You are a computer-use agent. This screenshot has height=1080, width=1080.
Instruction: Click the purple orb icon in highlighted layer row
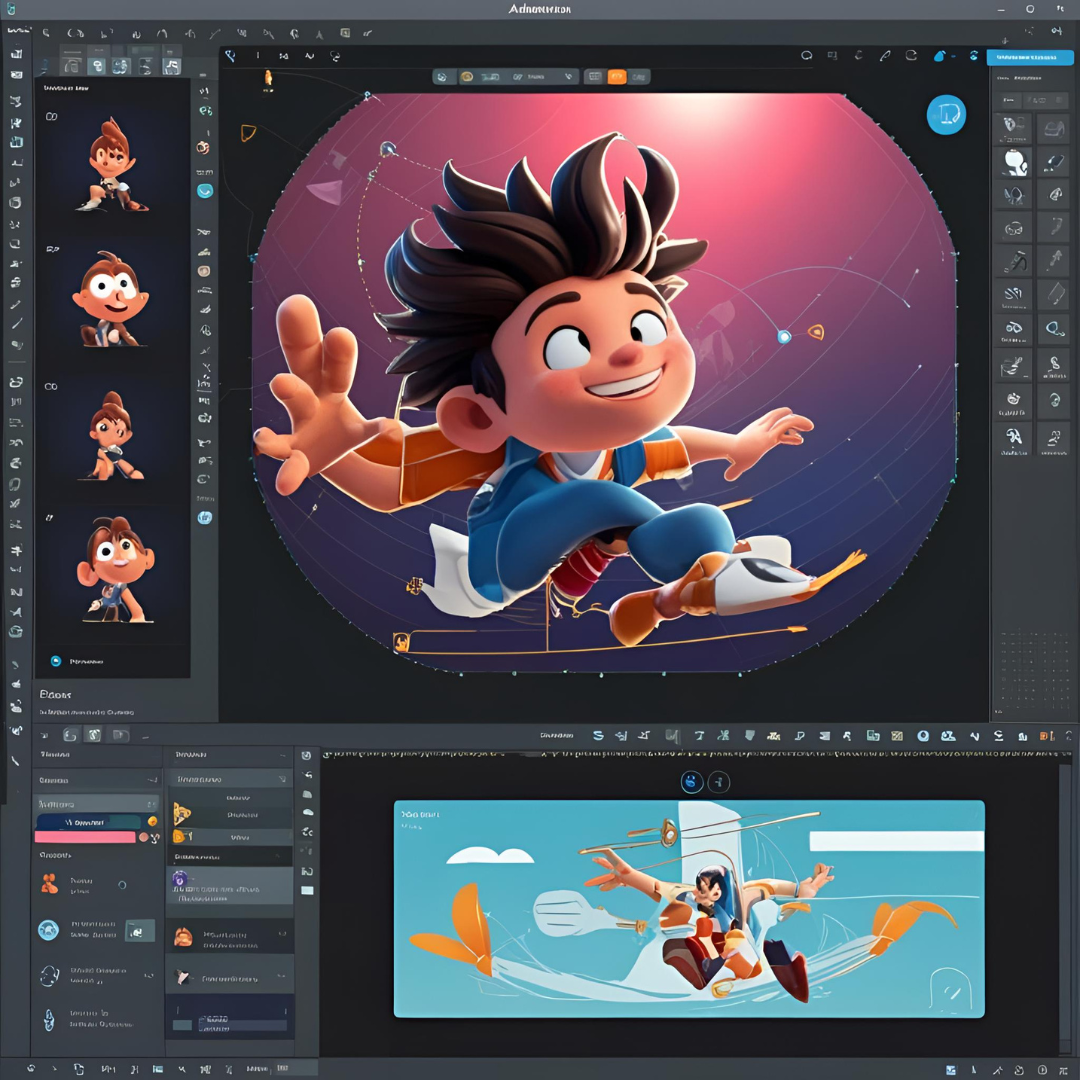[180, 880]
